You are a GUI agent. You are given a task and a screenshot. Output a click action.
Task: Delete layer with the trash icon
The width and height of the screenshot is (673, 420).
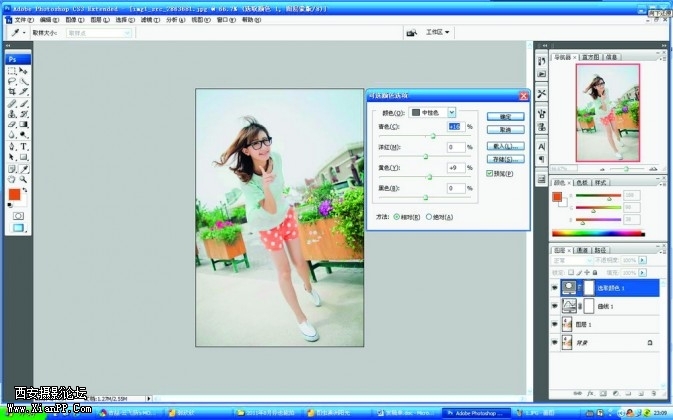coord(653,393)
